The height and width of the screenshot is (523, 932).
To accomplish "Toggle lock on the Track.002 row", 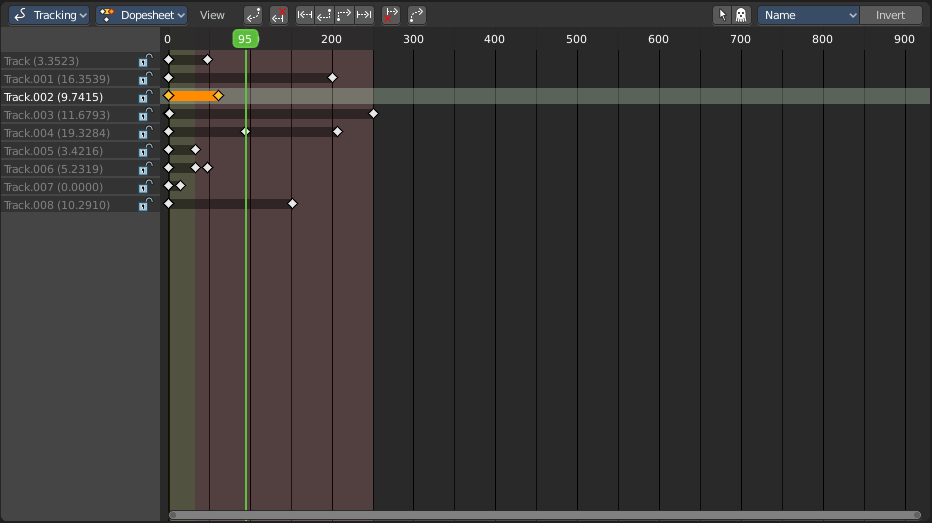I will click(146, 96).
